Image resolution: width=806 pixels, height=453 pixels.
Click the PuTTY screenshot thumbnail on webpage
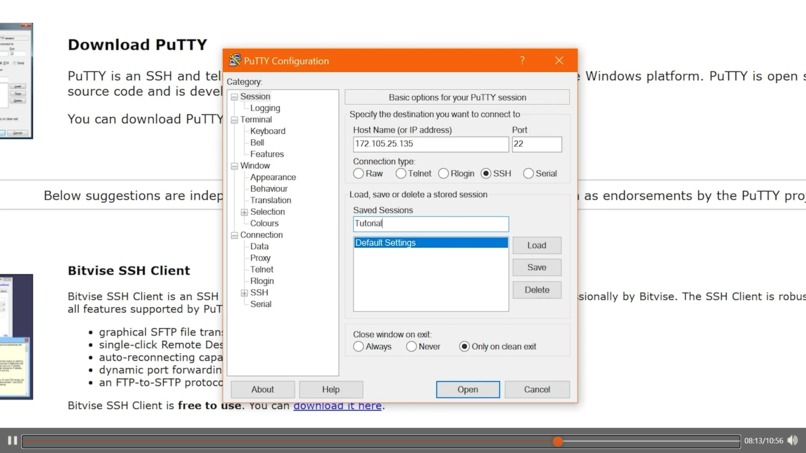click(x=16, y=81)
